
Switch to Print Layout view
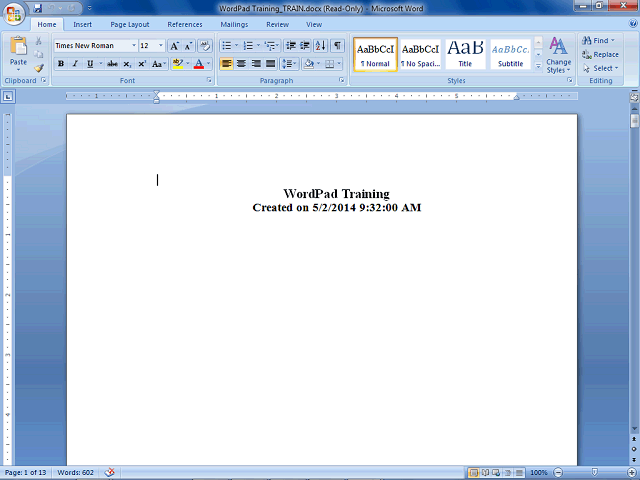pyautogui.click(x=473, y=473)
